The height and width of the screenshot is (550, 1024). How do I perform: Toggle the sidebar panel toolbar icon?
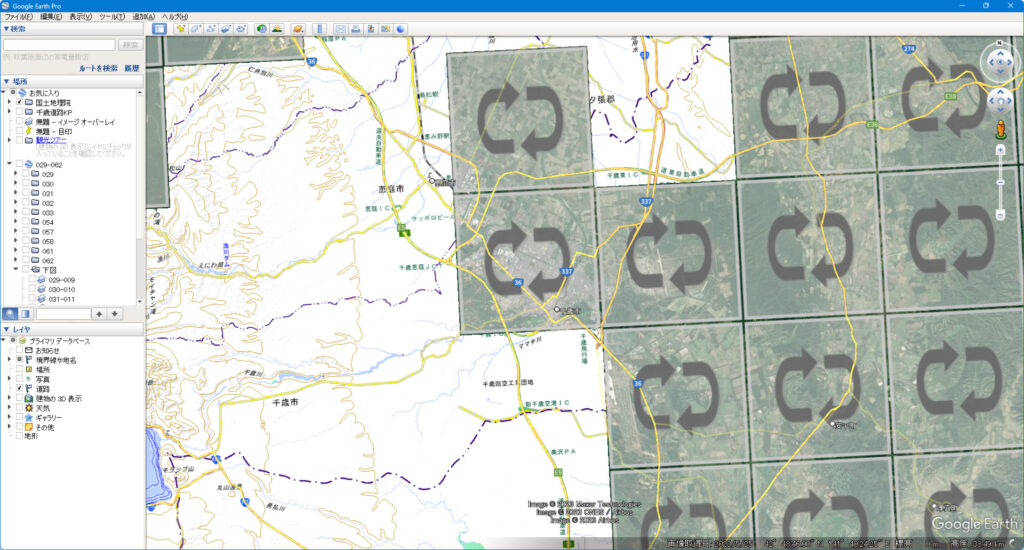(159, 28)
